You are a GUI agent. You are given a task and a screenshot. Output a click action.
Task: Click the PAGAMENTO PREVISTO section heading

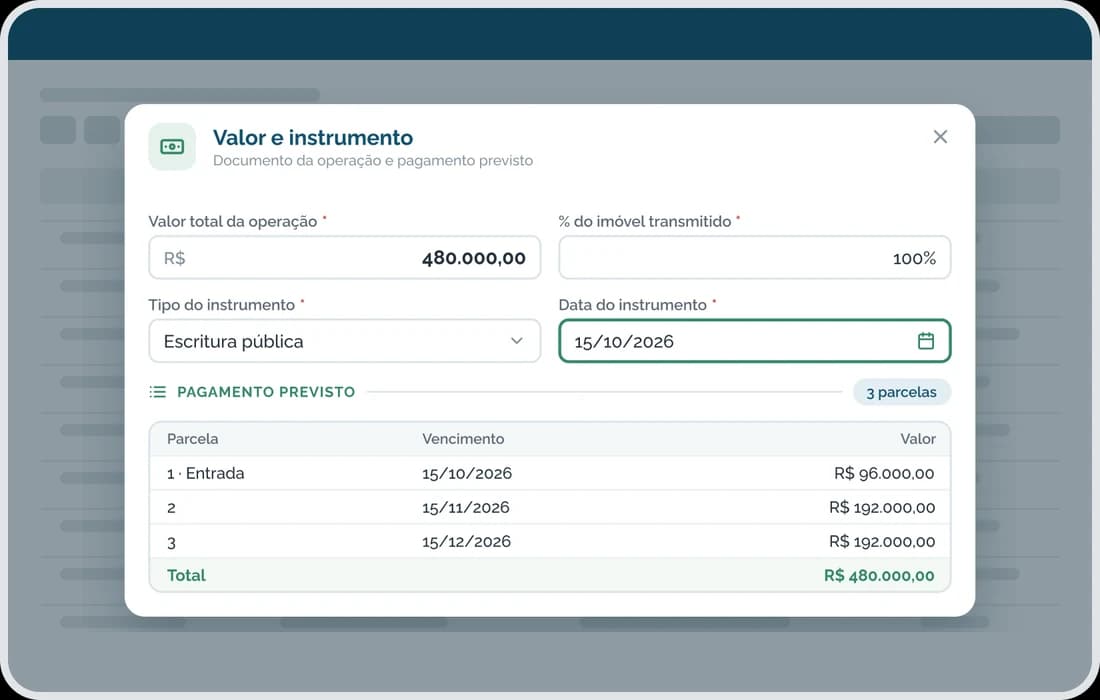[x=266, y=392]
